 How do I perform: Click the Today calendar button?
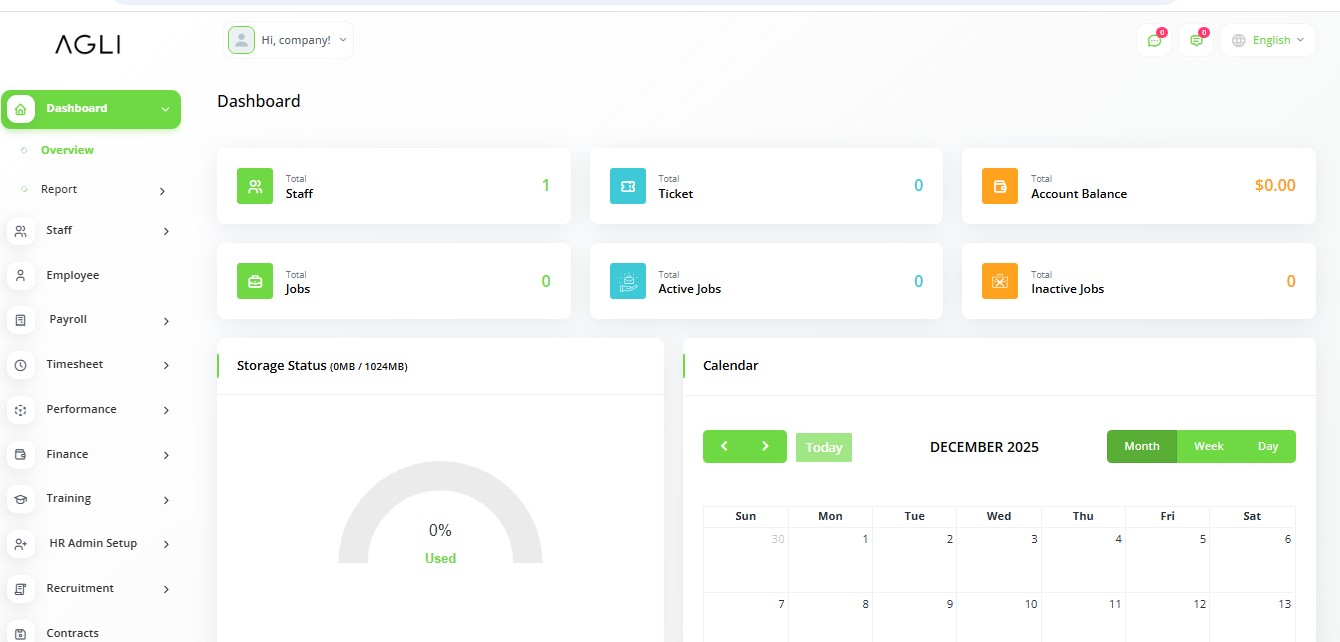(x=823, y=447)
